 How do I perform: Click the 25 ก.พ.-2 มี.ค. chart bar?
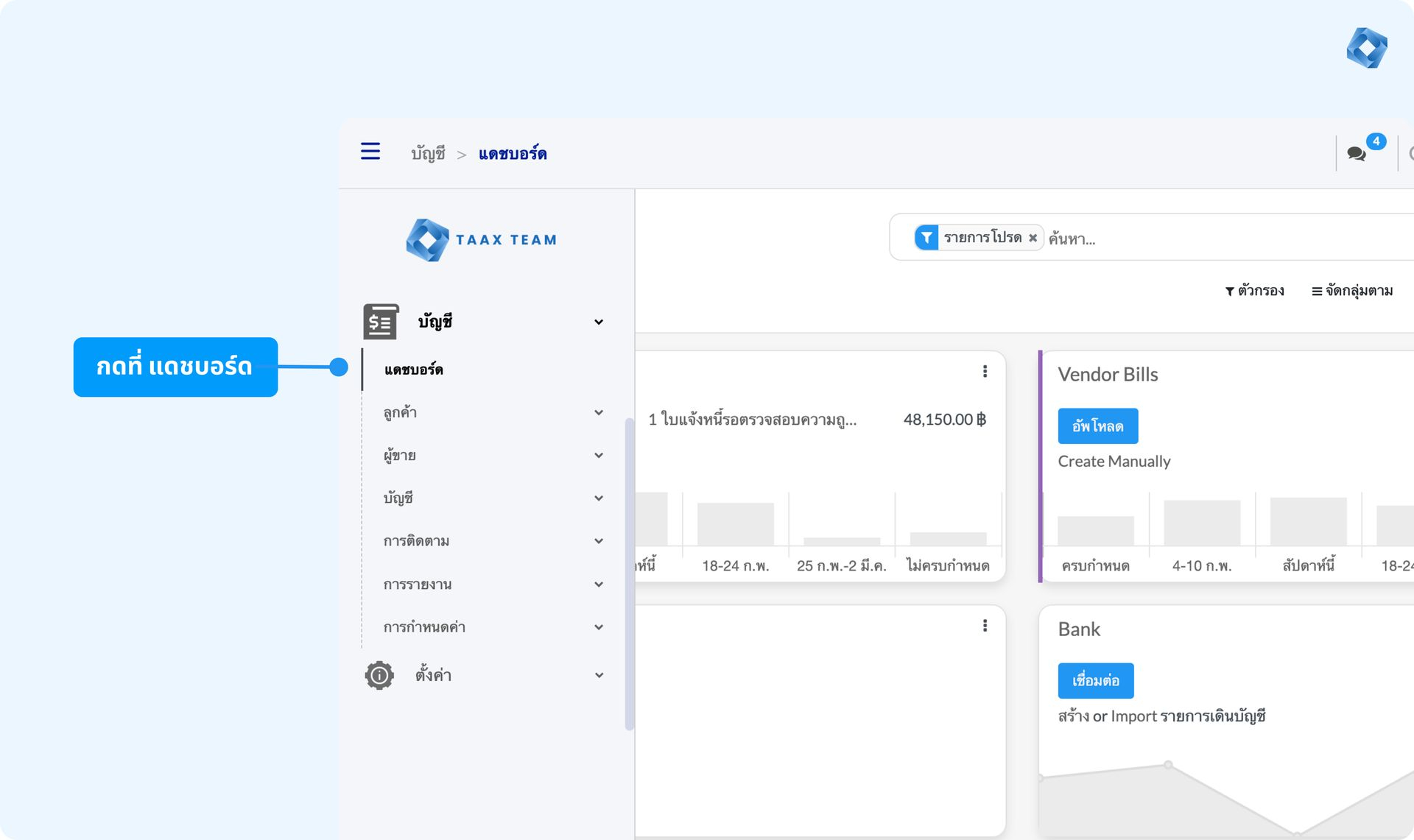click(x=842, y=541)
